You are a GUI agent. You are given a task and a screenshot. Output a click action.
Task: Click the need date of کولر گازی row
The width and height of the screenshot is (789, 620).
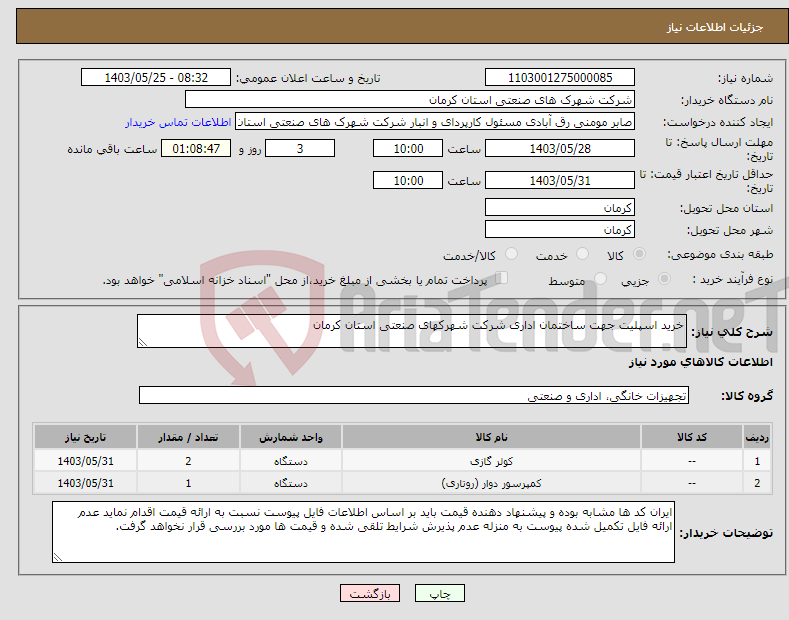pos(86,461)
